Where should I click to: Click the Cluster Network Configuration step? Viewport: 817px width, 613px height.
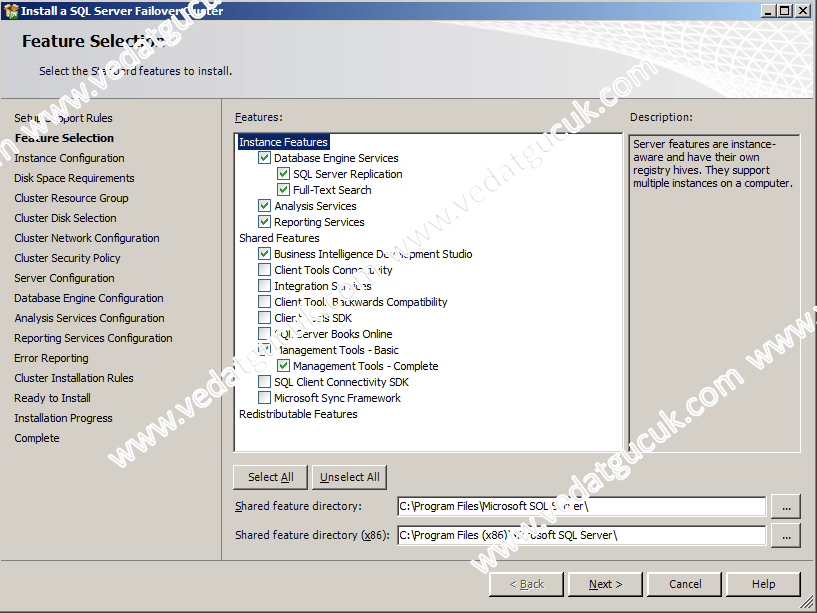(x=86, y=238)
